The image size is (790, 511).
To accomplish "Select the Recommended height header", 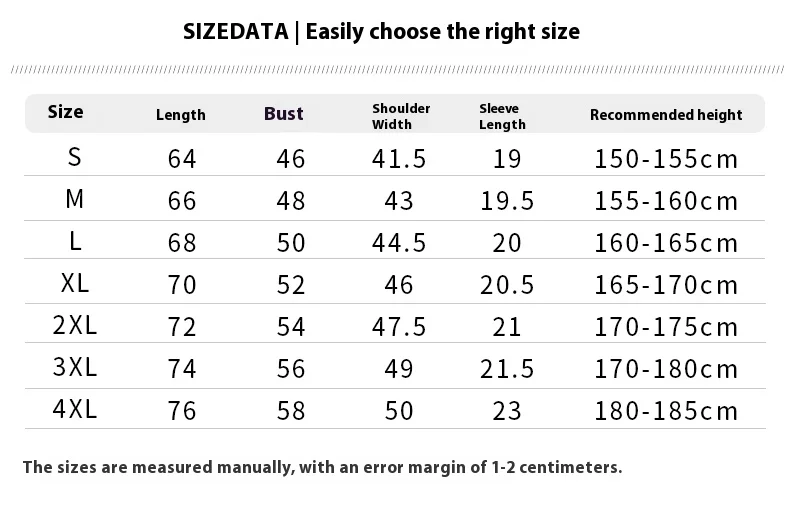I will pyautogui.click(x=666, y=115).
